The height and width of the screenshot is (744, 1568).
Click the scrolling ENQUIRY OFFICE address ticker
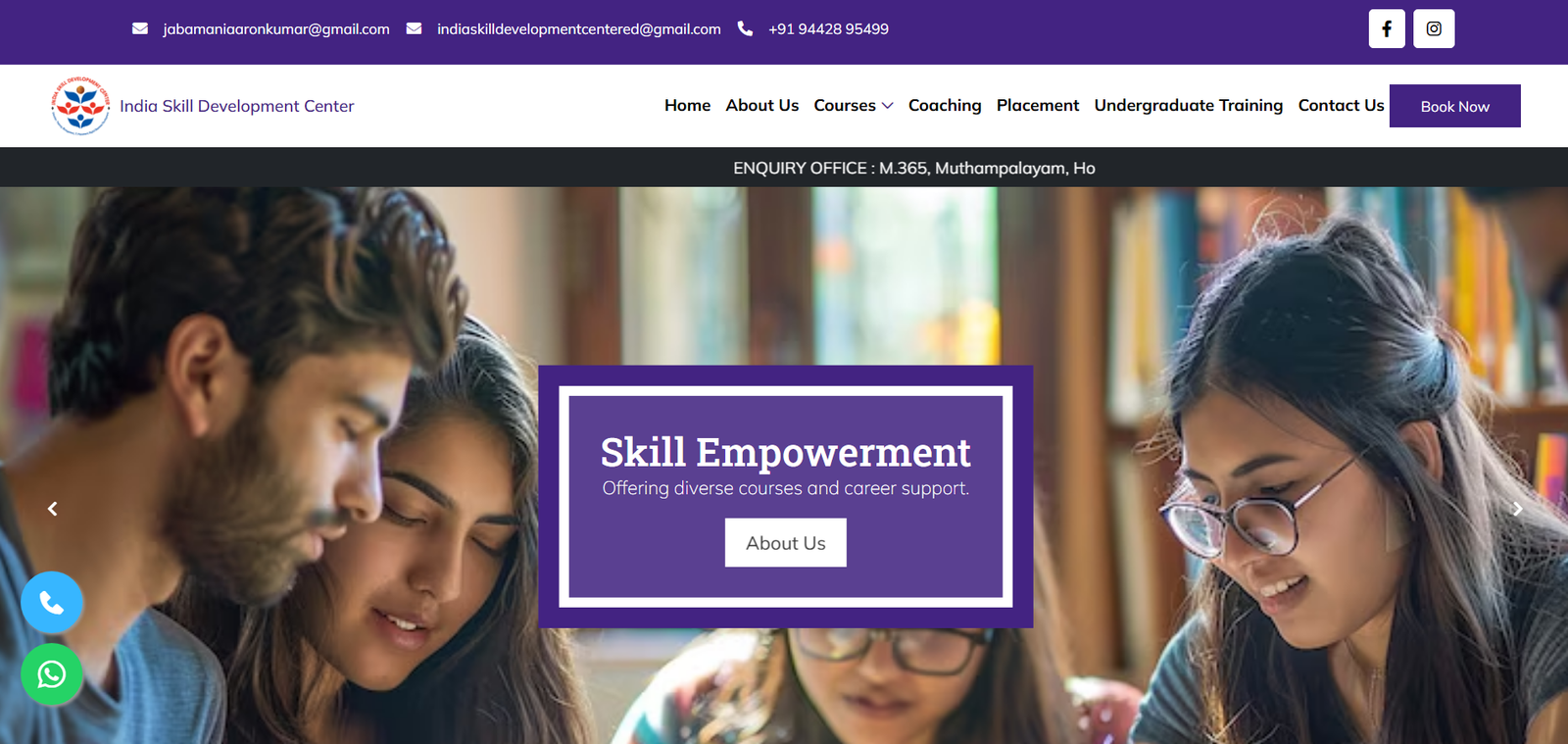(x=913, y=168)
